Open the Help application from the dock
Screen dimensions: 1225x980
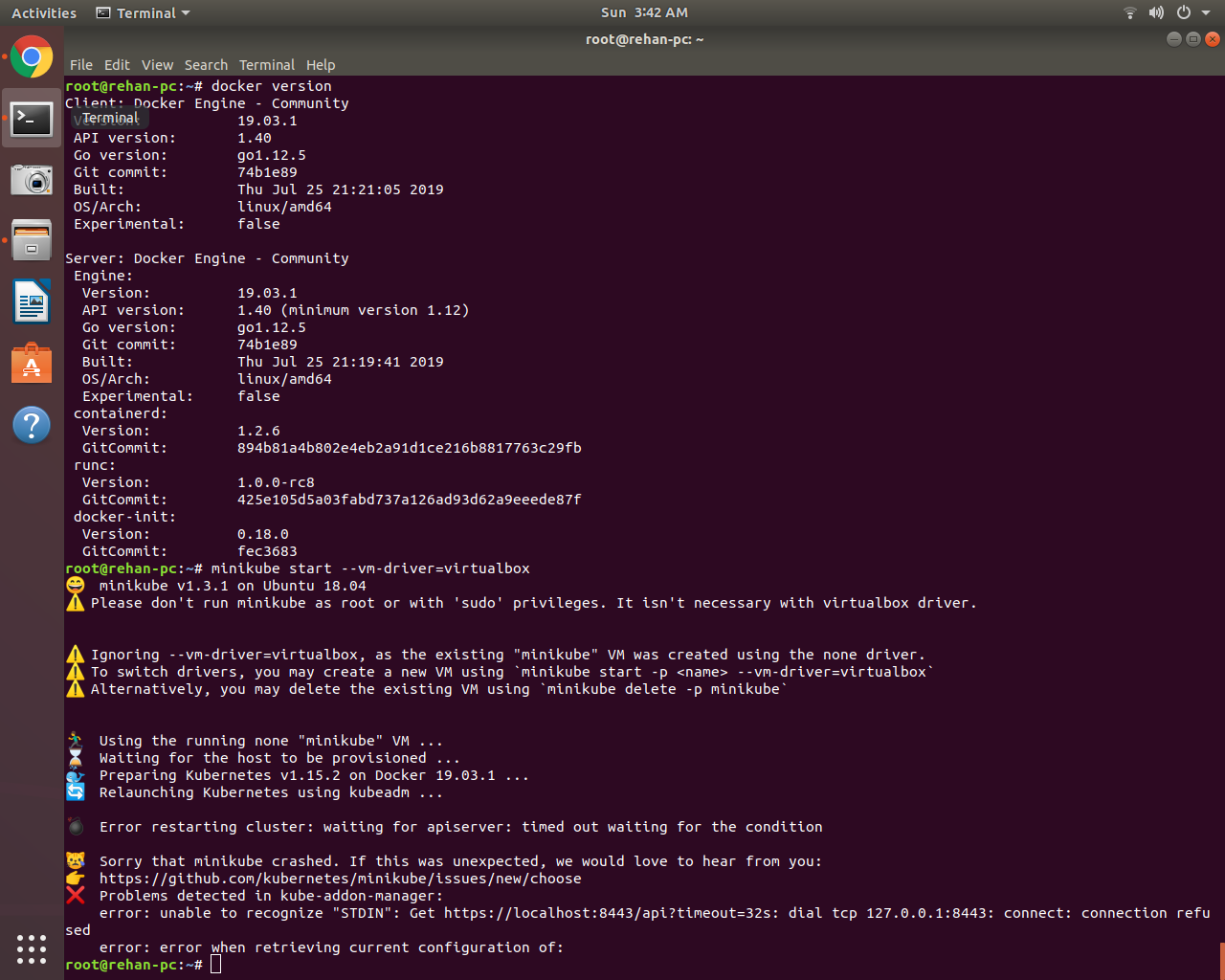32,424
